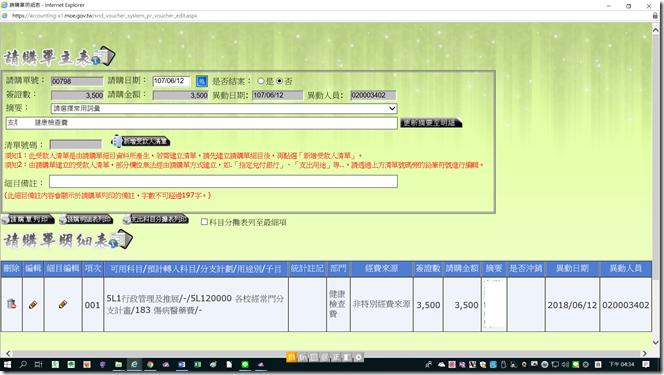Edit row 001 with 編輯 pencil icon

click(33, 304)
